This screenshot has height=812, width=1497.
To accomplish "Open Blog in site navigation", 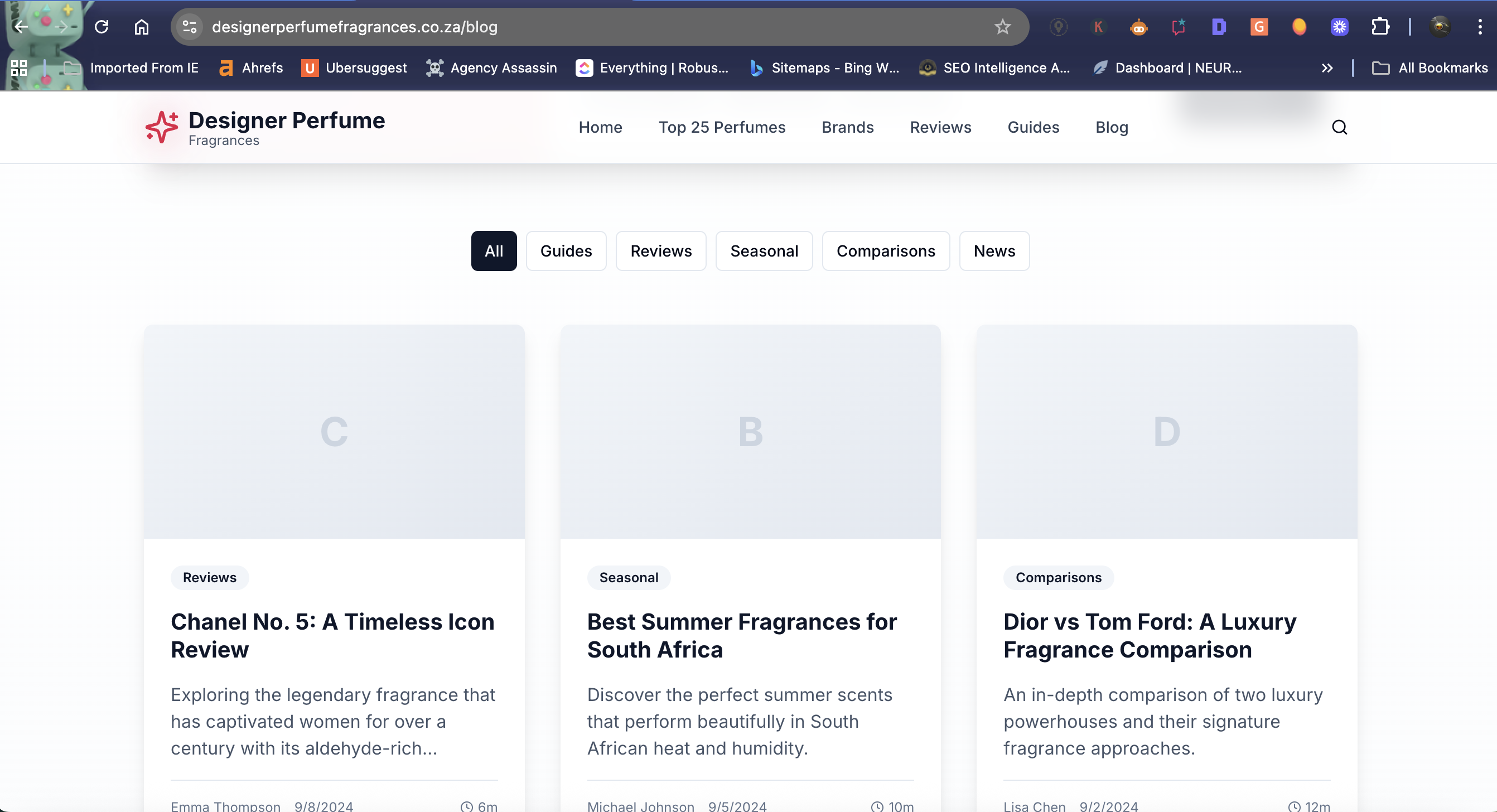I will [x=1112, y=127].
